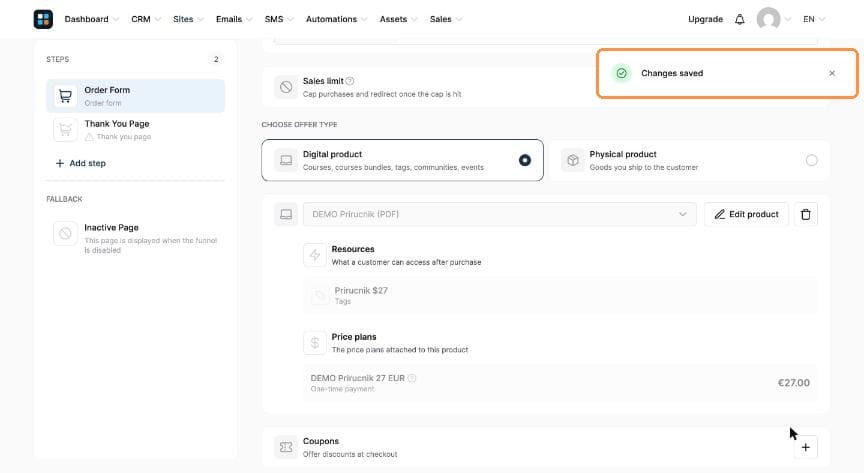Delete product with the trash icon
Viewport: 864px width, 473px height.
806,214
